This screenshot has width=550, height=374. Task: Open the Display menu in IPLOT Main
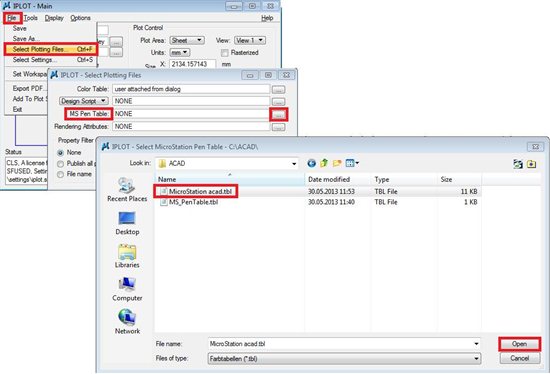click(54, 18)
